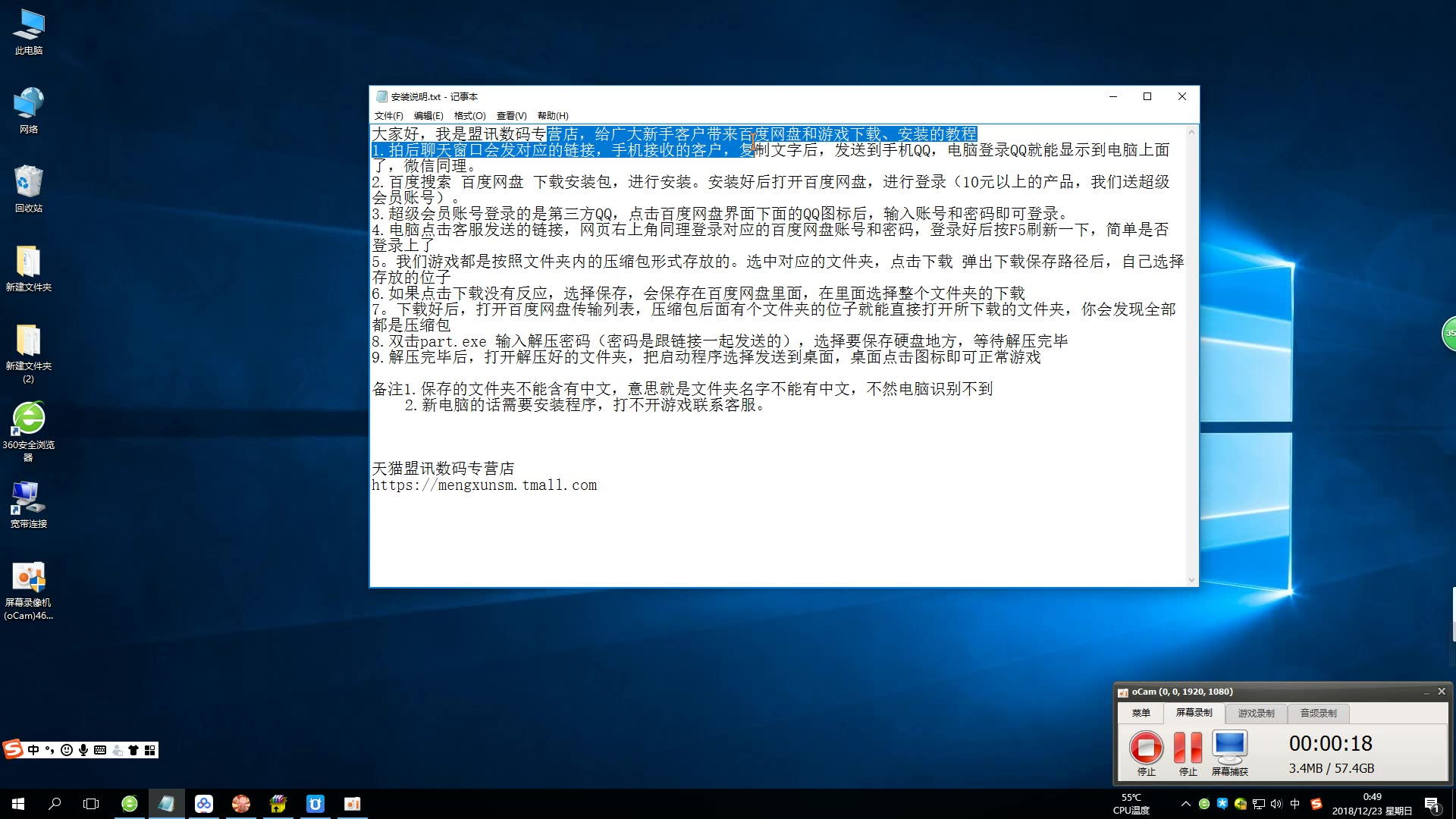1456x819 pixels.
Task: Open the 编辑(E) menu in Notepad
Action: point(428,116)
